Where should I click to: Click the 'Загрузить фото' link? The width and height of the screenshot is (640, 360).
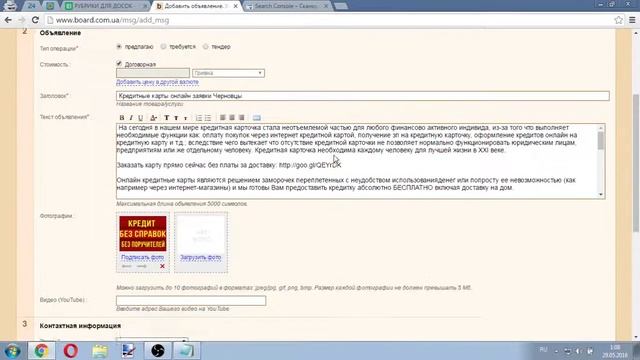point(200,257)
